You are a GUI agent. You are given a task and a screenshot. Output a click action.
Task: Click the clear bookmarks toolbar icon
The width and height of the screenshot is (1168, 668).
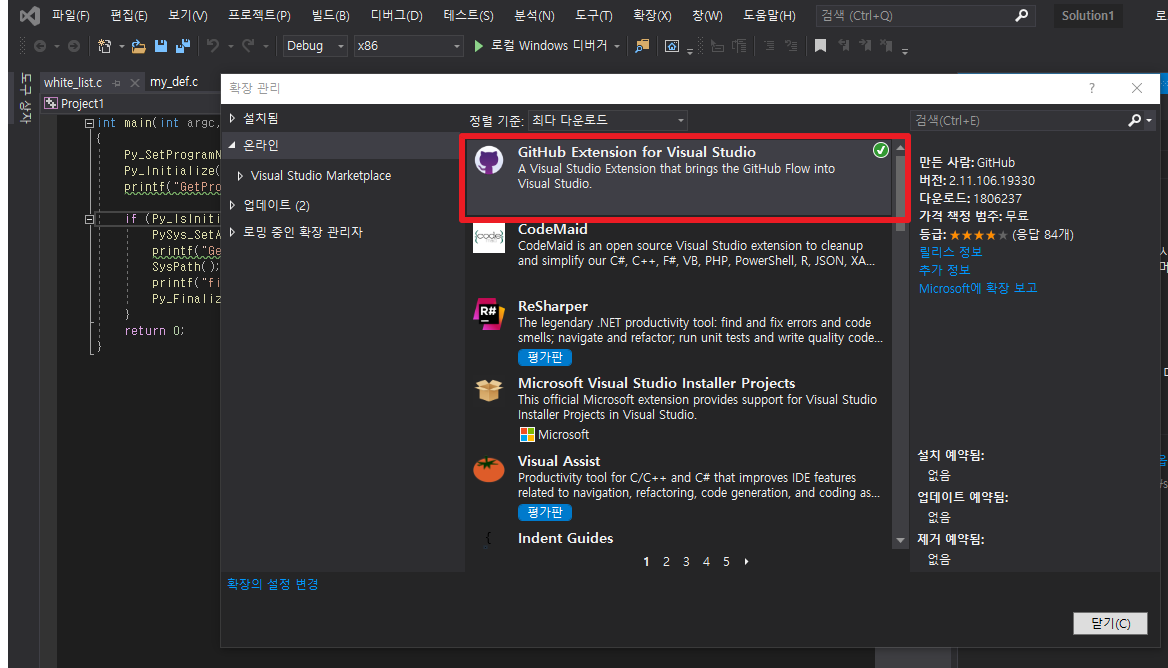pyautogui.click(x=886, y=46)
